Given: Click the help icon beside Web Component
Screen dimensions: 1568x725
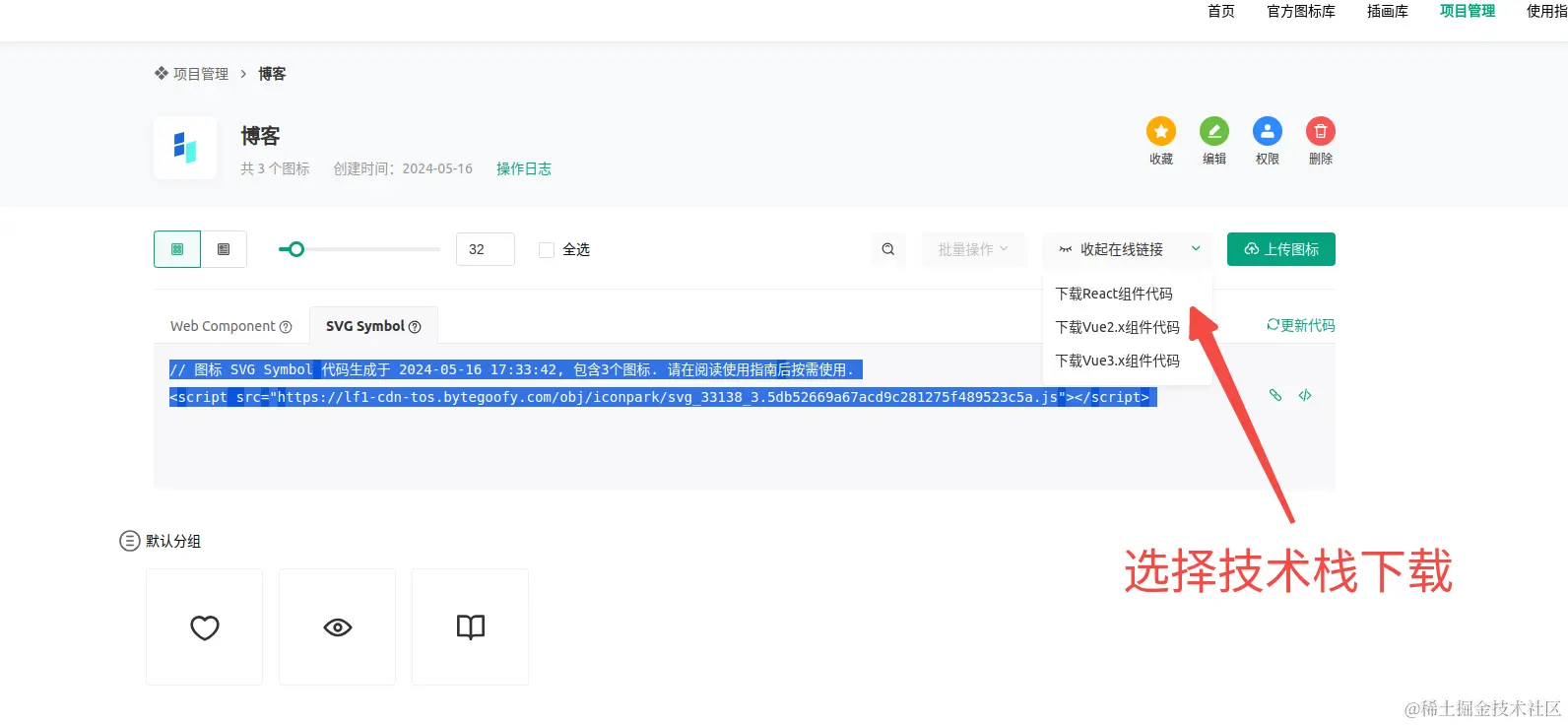Looking at the screenshot, I should click(x=286, y=327).
